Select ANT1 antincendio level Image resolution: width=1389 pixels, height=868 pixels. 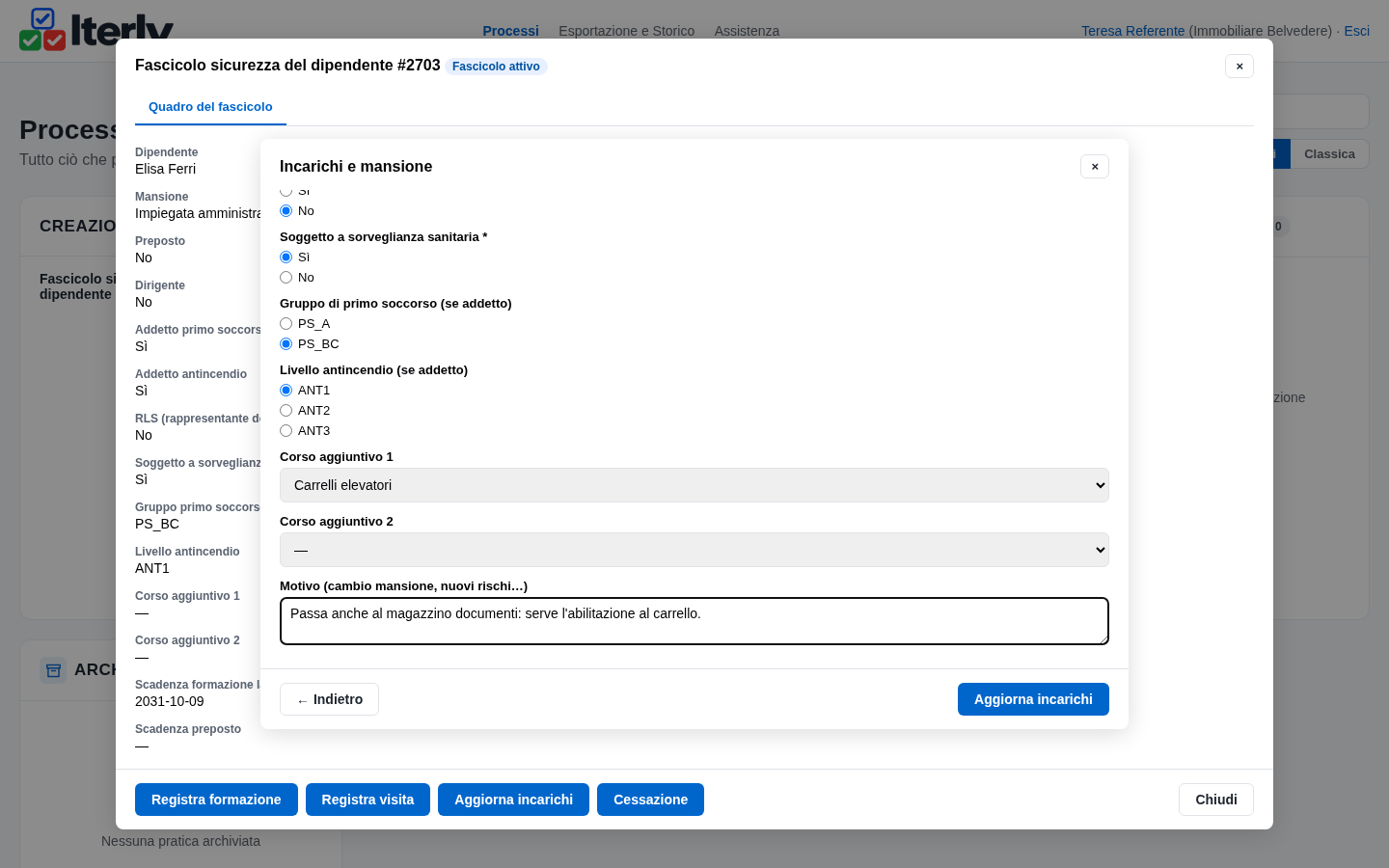pyautogui.click(x=286, y=391)
